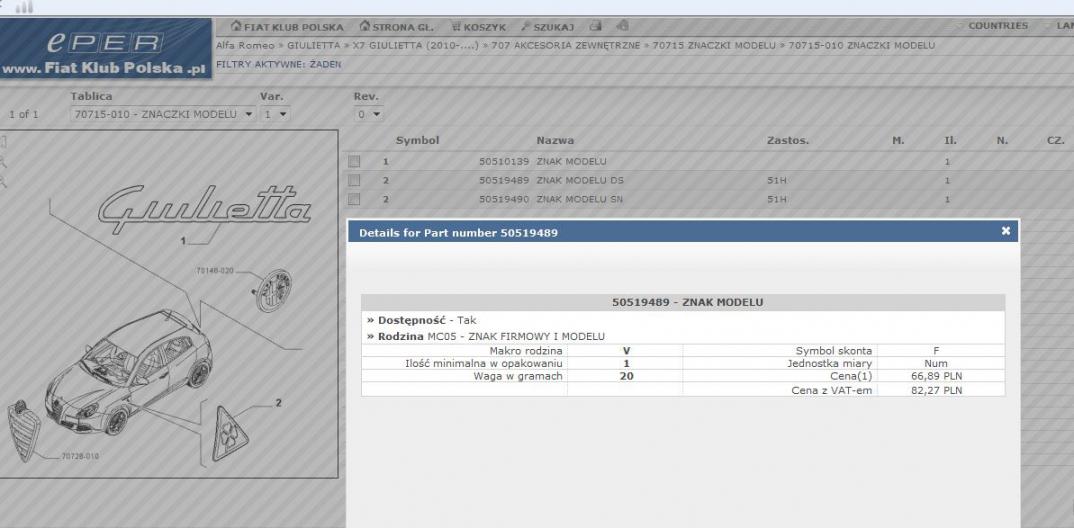The width and height of the screenshot is (1074, 528).
Task: Click lower magnifier zoom icon beside diagram
Action: coord(3,181)
